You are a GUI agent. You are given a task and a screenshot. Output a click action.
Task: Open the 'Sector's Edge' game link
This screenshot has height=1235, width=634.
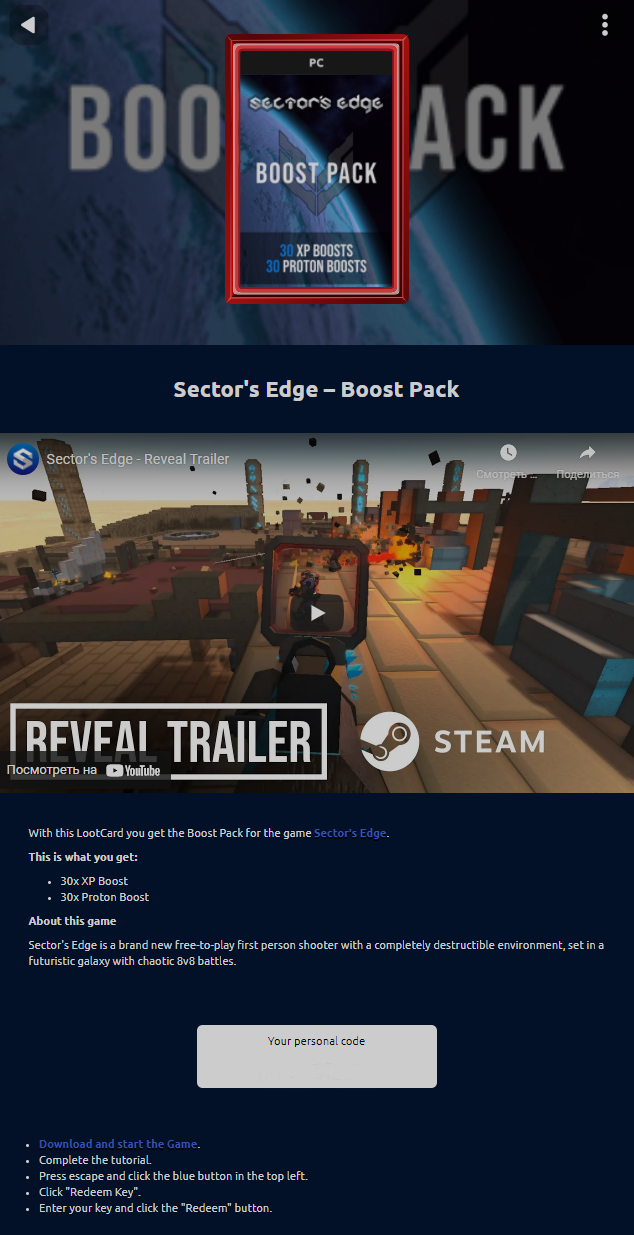[350, 833]
